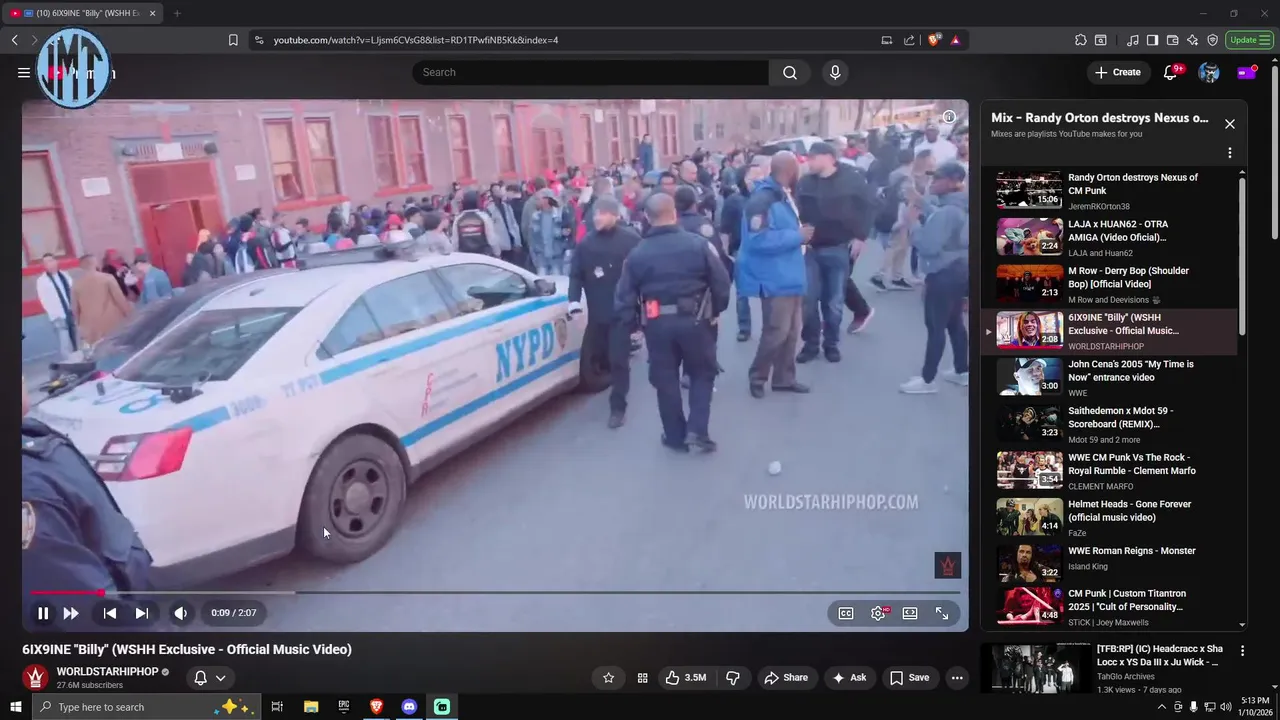Viewport: 1280px width, 720px height.
Task: Open File Explorer from the taskbar
Action: pyautogui.click(x=311, y=706)
